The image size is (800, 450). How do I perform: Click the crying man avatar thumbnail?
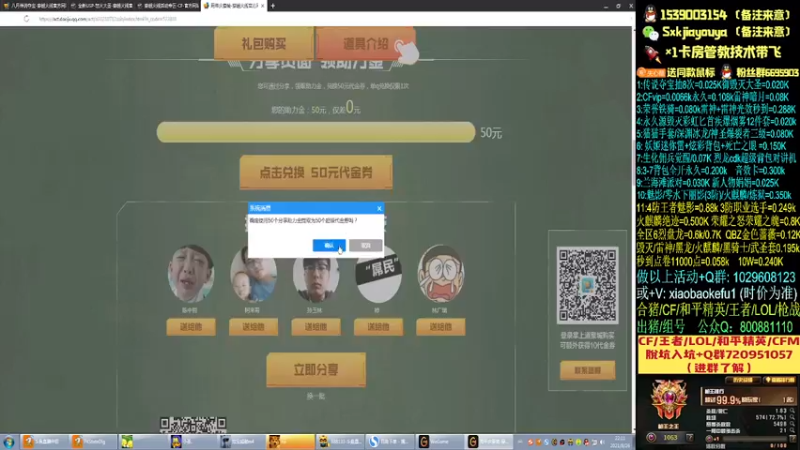click(x=191, y=274)
